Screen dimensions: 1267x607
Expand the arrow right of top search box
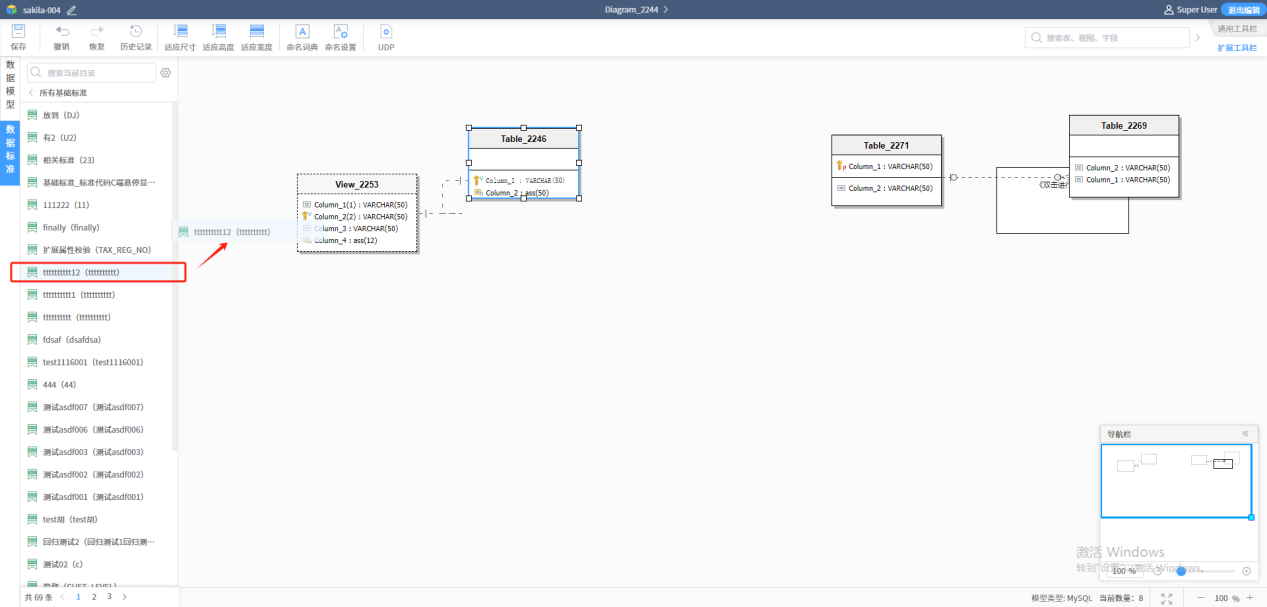tap(1198, 37)
